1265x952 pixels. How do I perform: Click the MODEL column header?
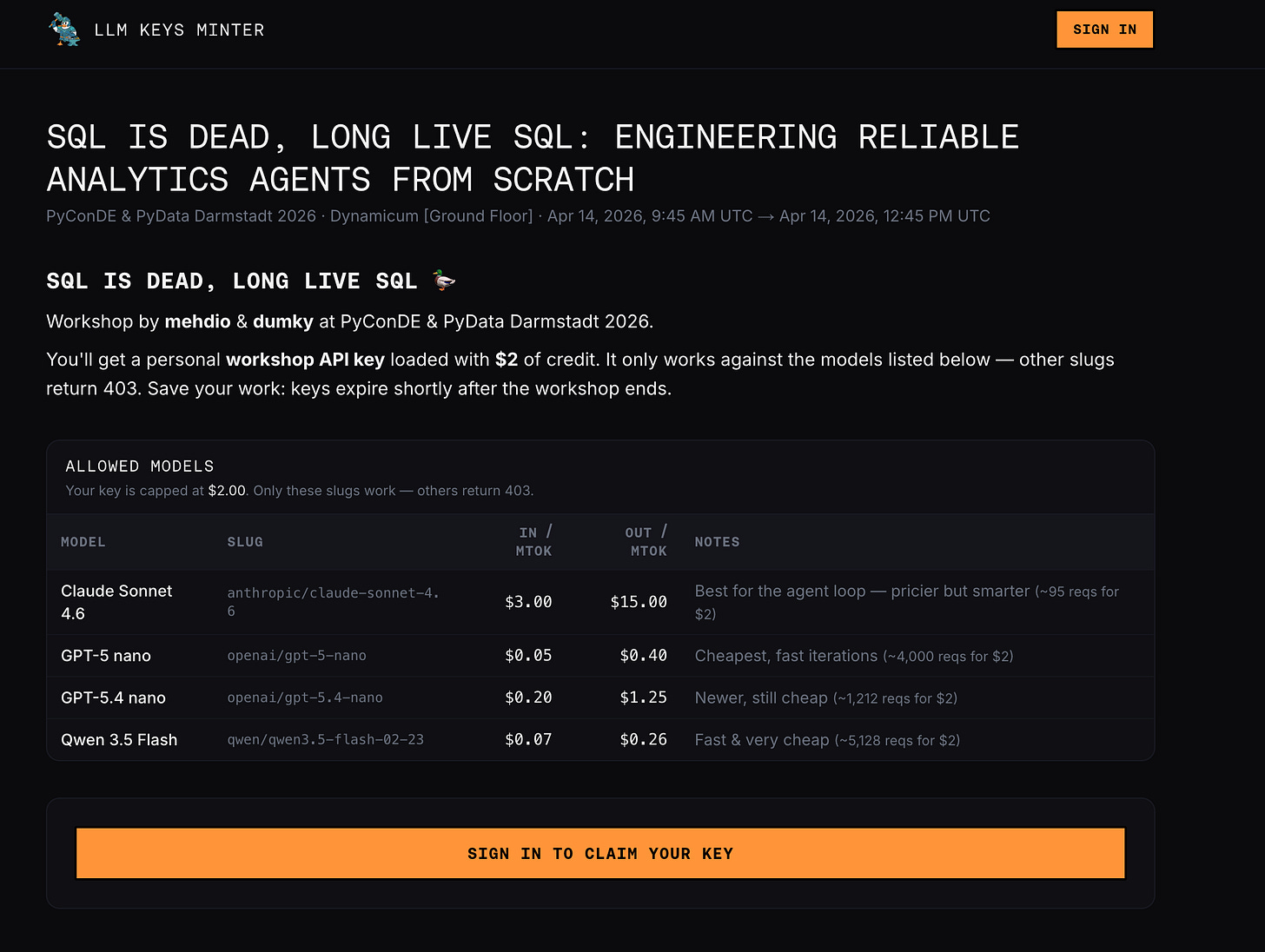click(x=83, y=542)
